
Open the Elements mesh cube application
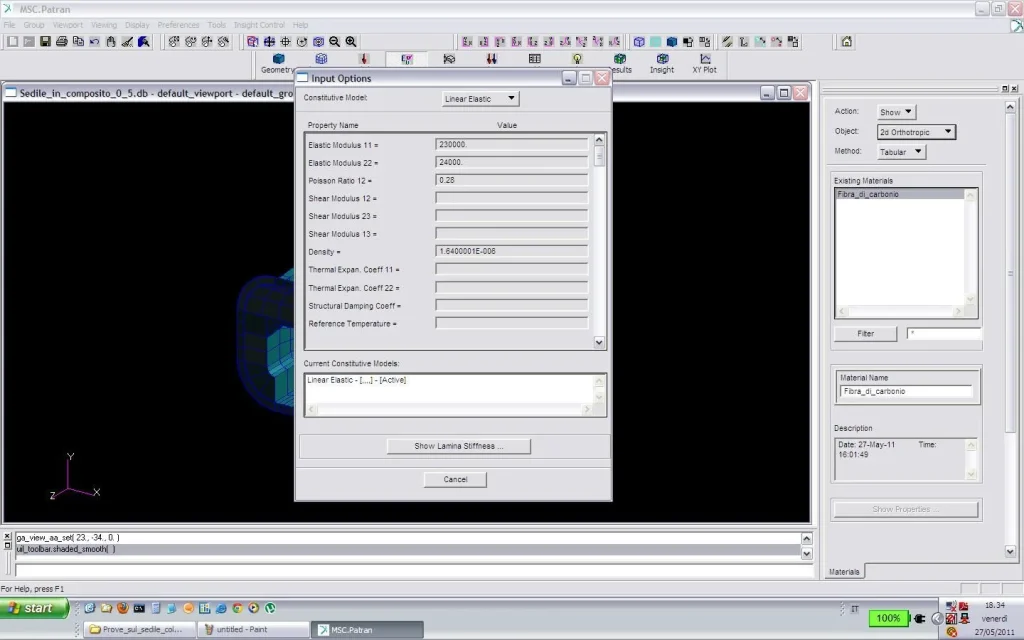(321, 59)
